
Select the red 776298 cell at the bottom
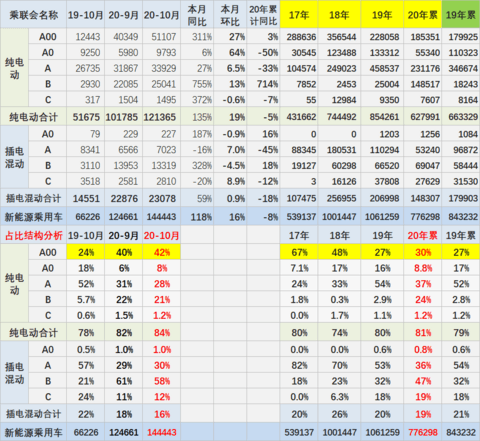tap(422, 432)
